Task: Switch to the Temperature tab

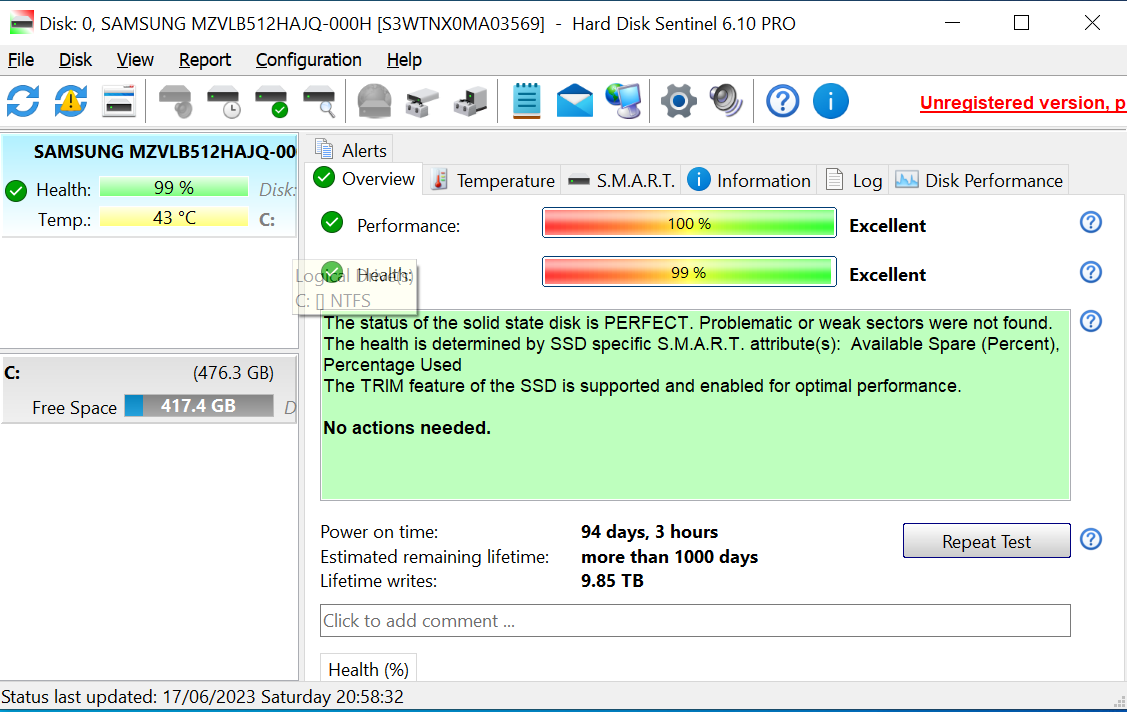Action: 493,180
